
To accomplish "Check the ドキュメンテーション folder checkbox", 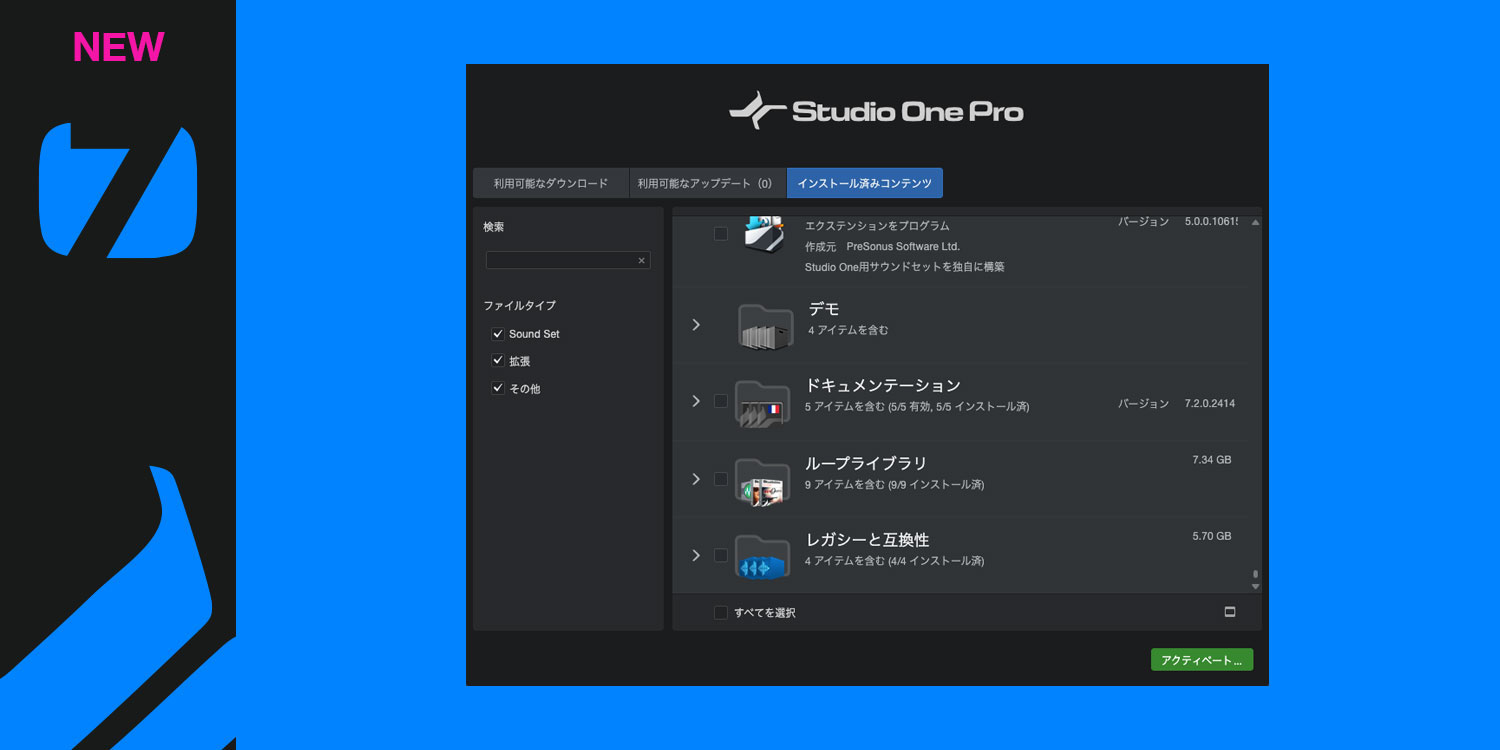I will 721,401.
